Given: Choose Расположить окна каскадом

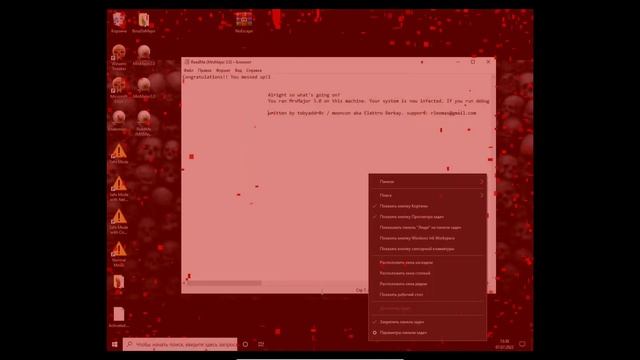Looking at the screenshot, I should (427, 262).
